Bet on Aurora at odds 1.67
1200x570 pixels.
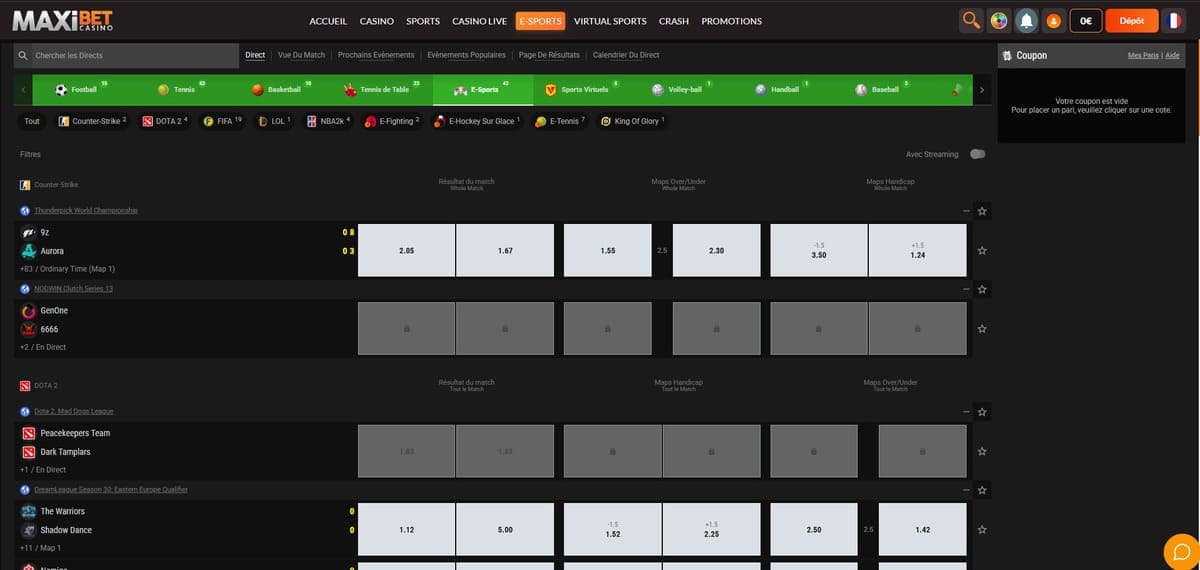pos(505,250)
